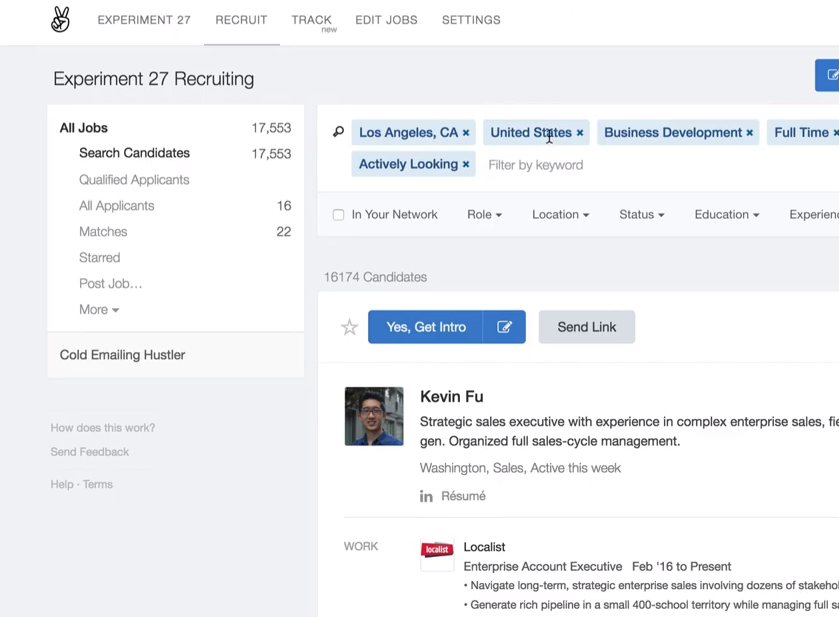Open Kevin Fu's LinkedIn icon
This screenshot has height=617, width=839.
pos(426,496)
